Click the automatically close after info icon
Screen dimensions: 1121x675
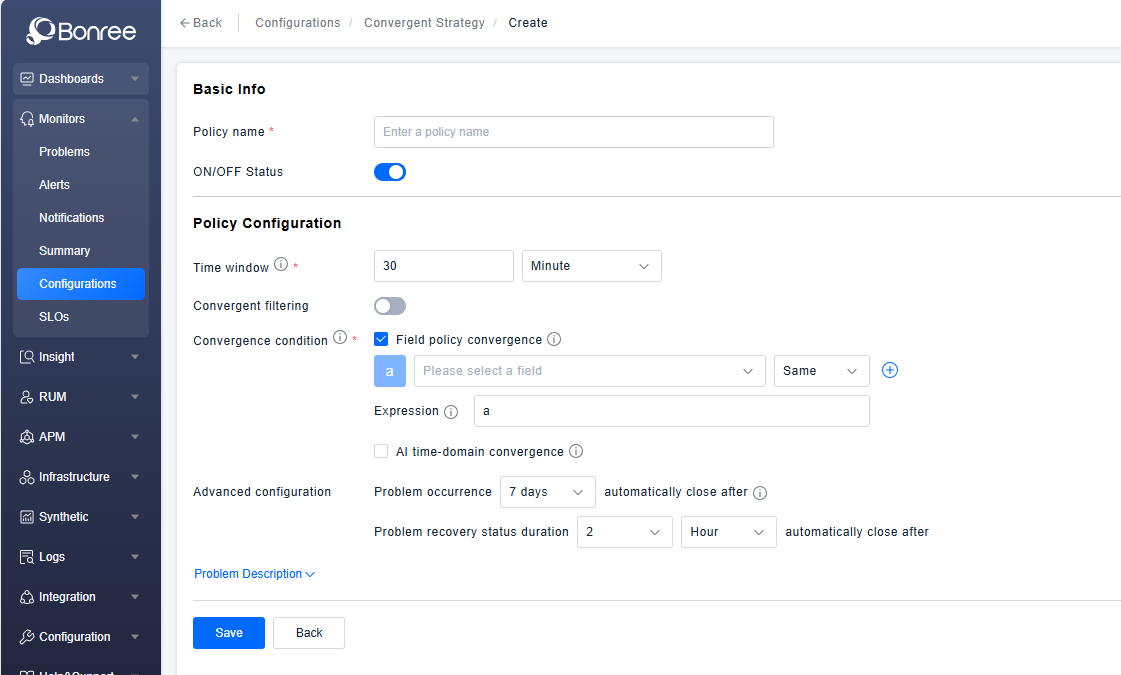coord(760,493)
